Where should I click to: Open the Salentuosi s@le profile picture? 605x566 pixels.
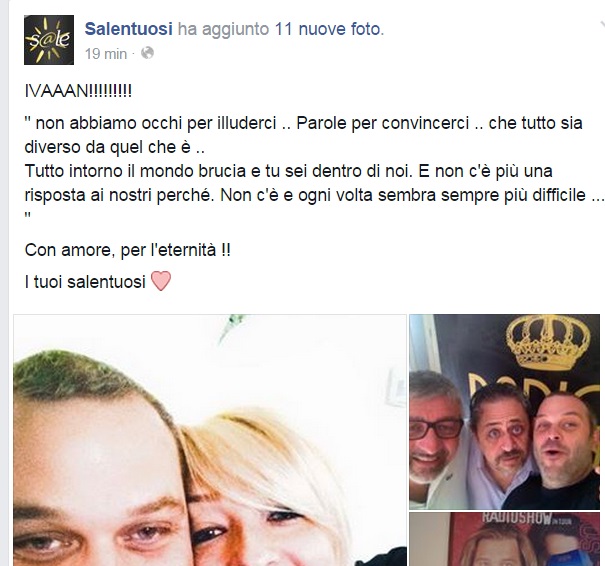click(49, 40)
